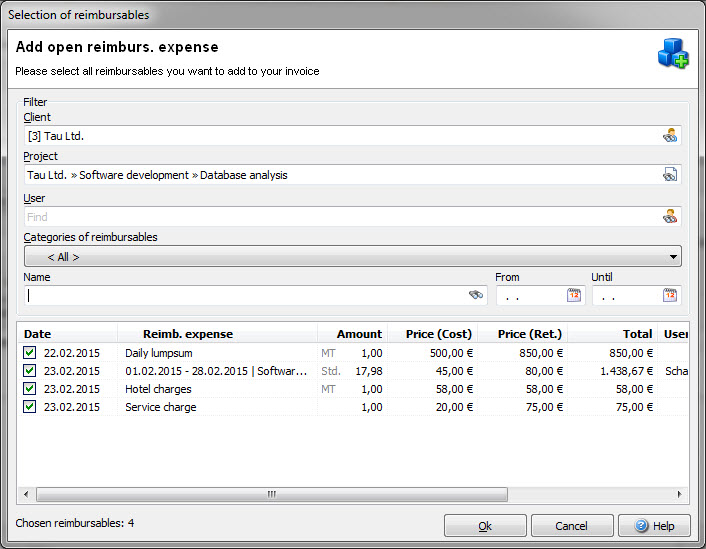Deselect the Service charge row checkbox

[x=29, y=407]
